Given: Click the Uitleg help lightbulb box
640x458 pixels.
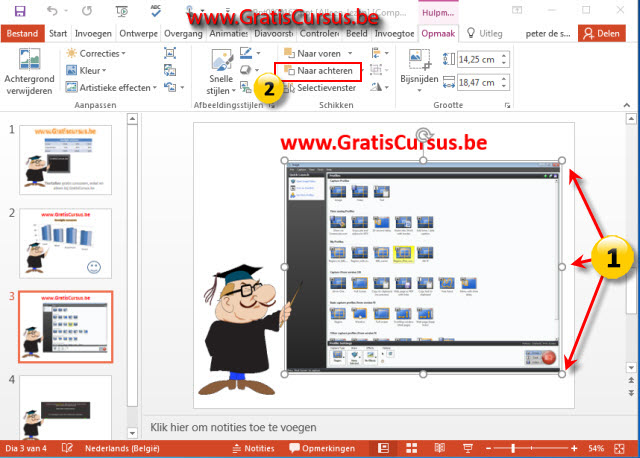Looking at the screenshot, I should pyautogui.click(x=484, y=33).
